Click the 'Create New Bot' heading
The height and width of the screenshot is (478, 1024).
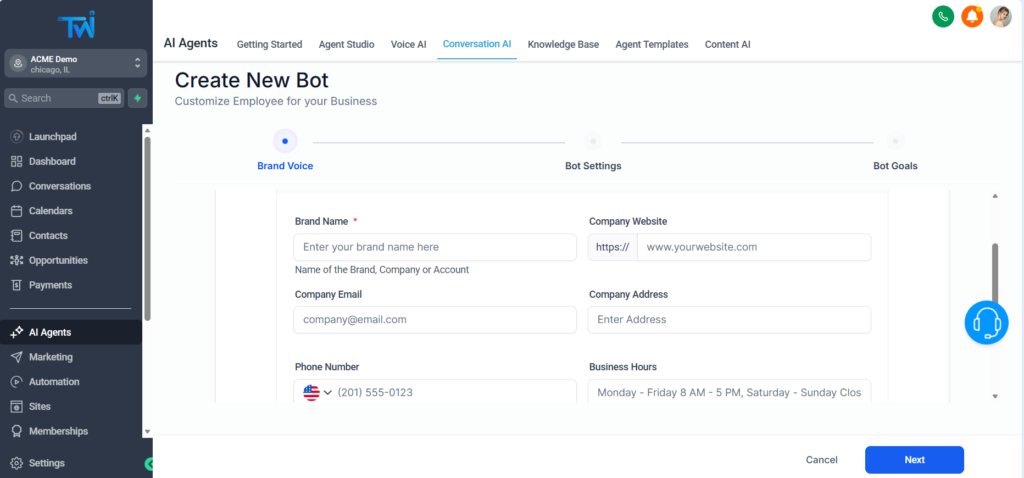[x=251, y=80]
